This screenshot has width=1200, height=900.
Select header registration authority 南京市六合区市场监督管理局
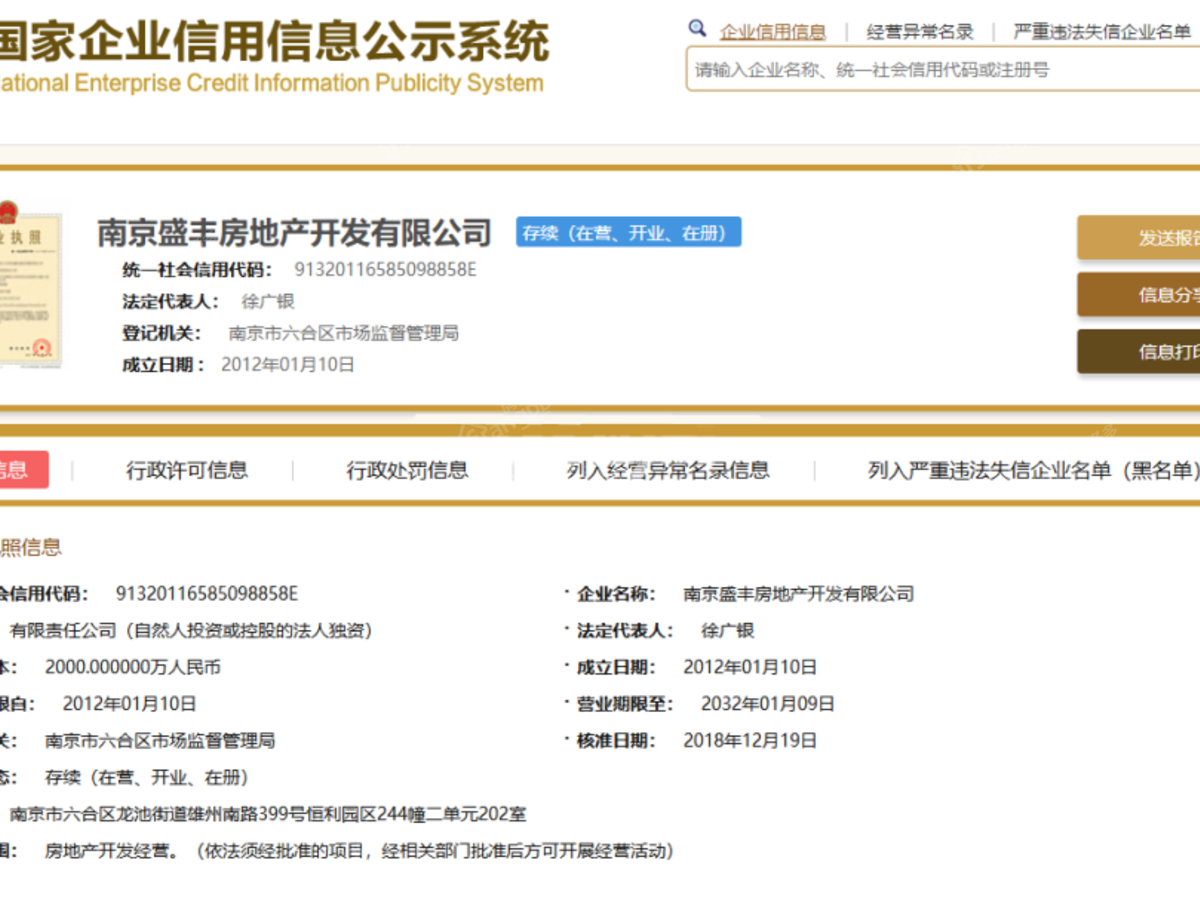click(x=344, y=333)
